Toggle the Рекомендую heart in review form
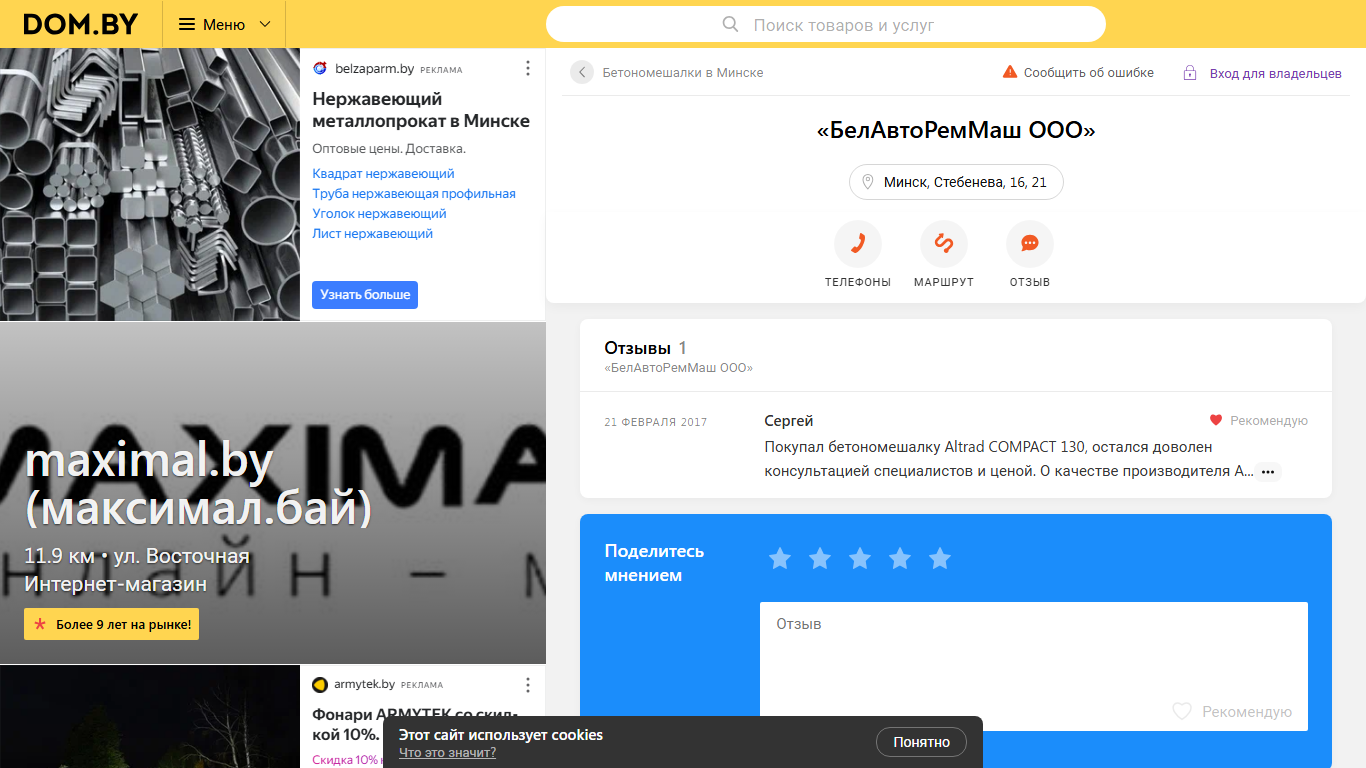 tap(1182, 711)
